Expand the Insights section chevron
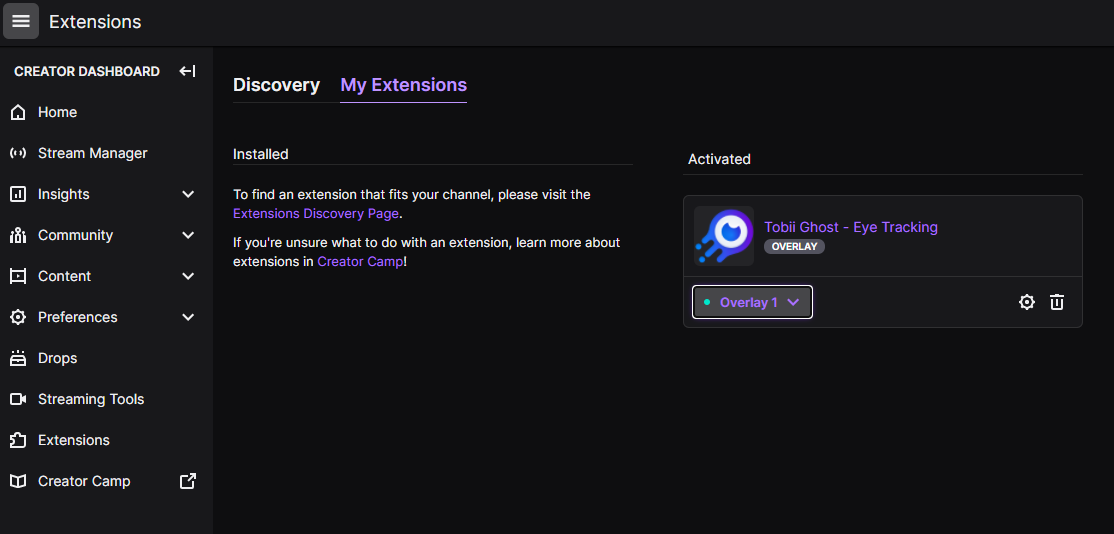Image resolution: width=1114 pixels, height=534 pixels. [188, 194]
